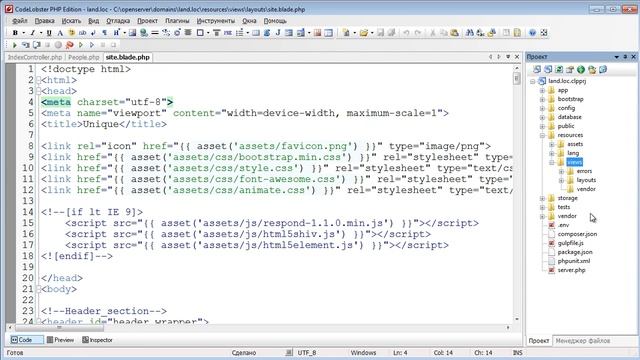The height and width of the screenshot is (360, 640).
Task: Open dropdown arrow next to New file icon
Action: (354, 33)
